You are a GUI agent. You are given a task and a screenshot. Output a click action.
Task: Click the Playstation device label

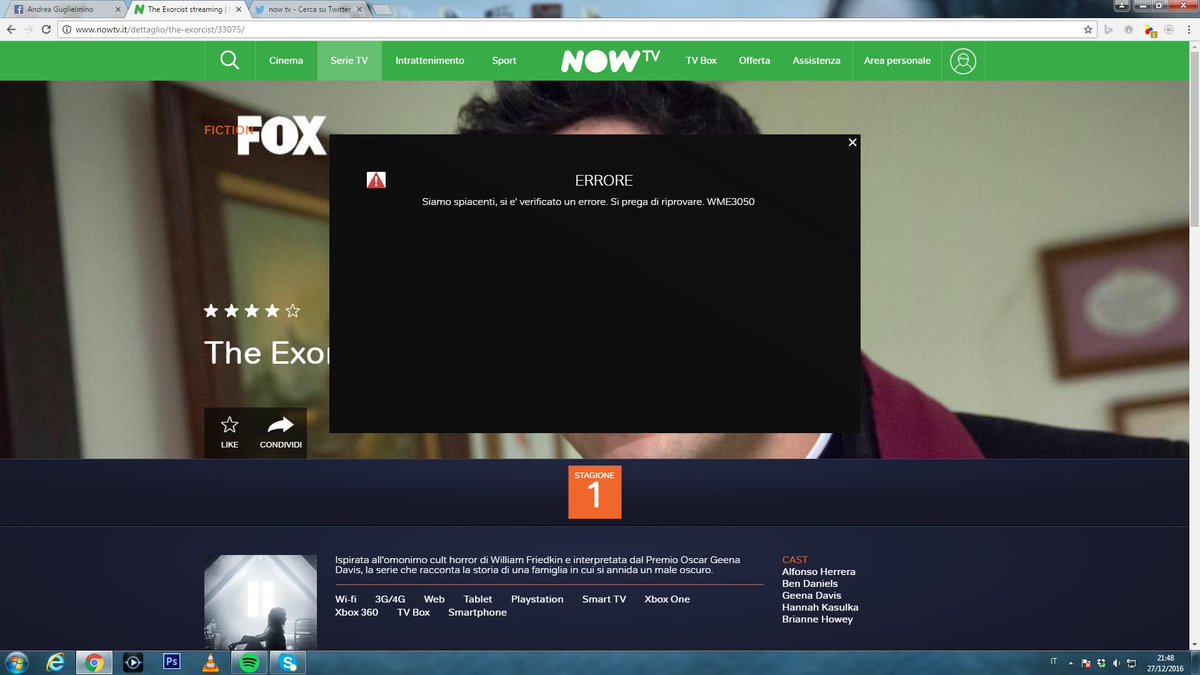pos(537,599)
